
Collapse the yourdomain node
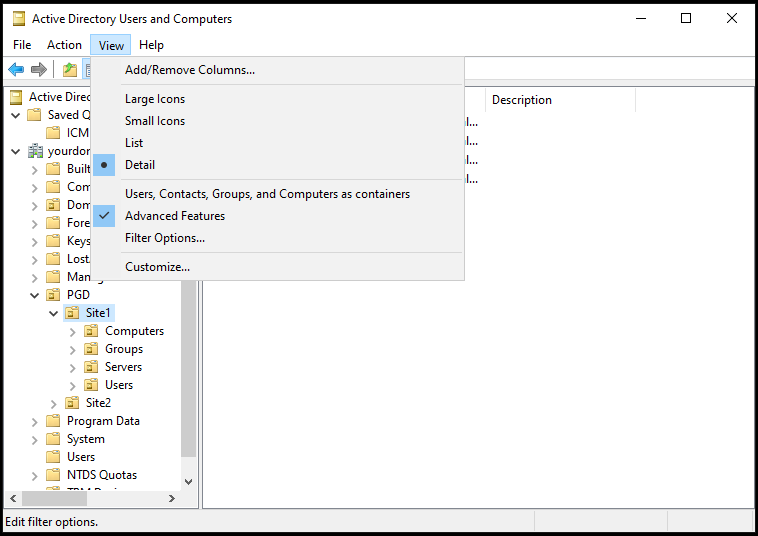[x=16, y=152]
